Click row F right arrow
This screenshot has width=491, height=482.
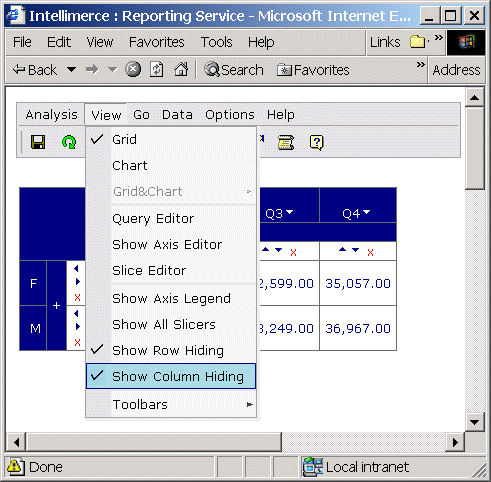78,282
